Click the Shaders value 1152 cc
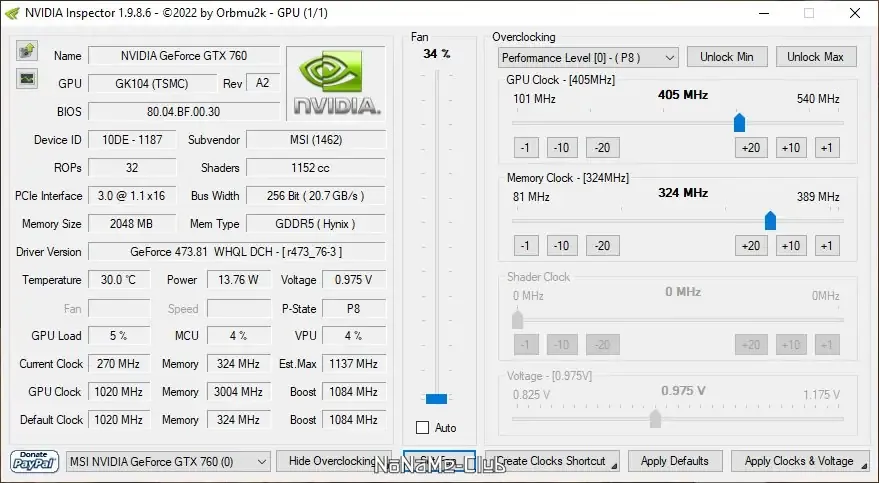 (x=316, y=168)
